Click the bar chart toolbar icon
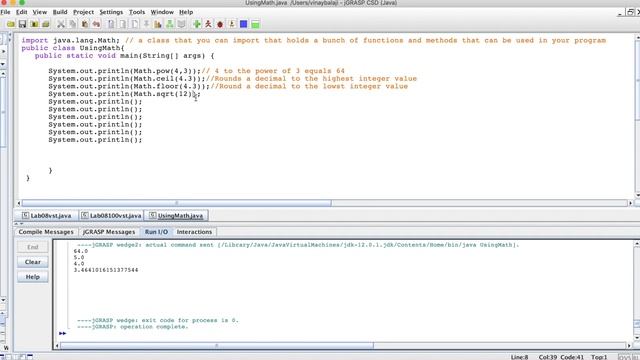Screen dimensions: 640x360 [158, 24]
